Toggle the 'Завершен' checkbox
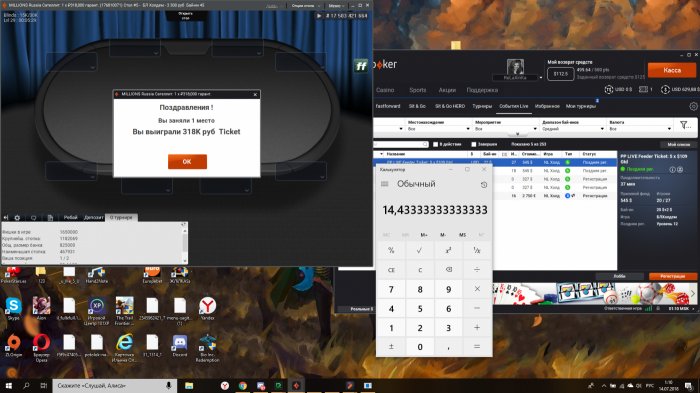Screen dimensions: 700x393 coord(474,144)
